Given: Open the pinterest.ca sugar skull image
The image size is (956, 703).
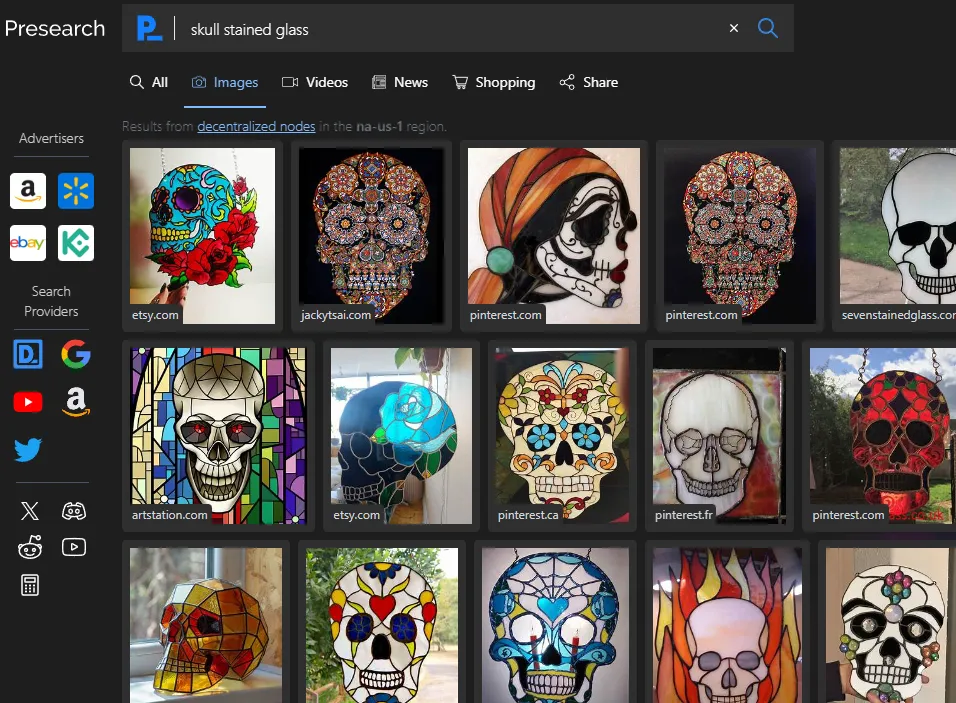Looking at the screenshot, I should (x=562, y=436).
